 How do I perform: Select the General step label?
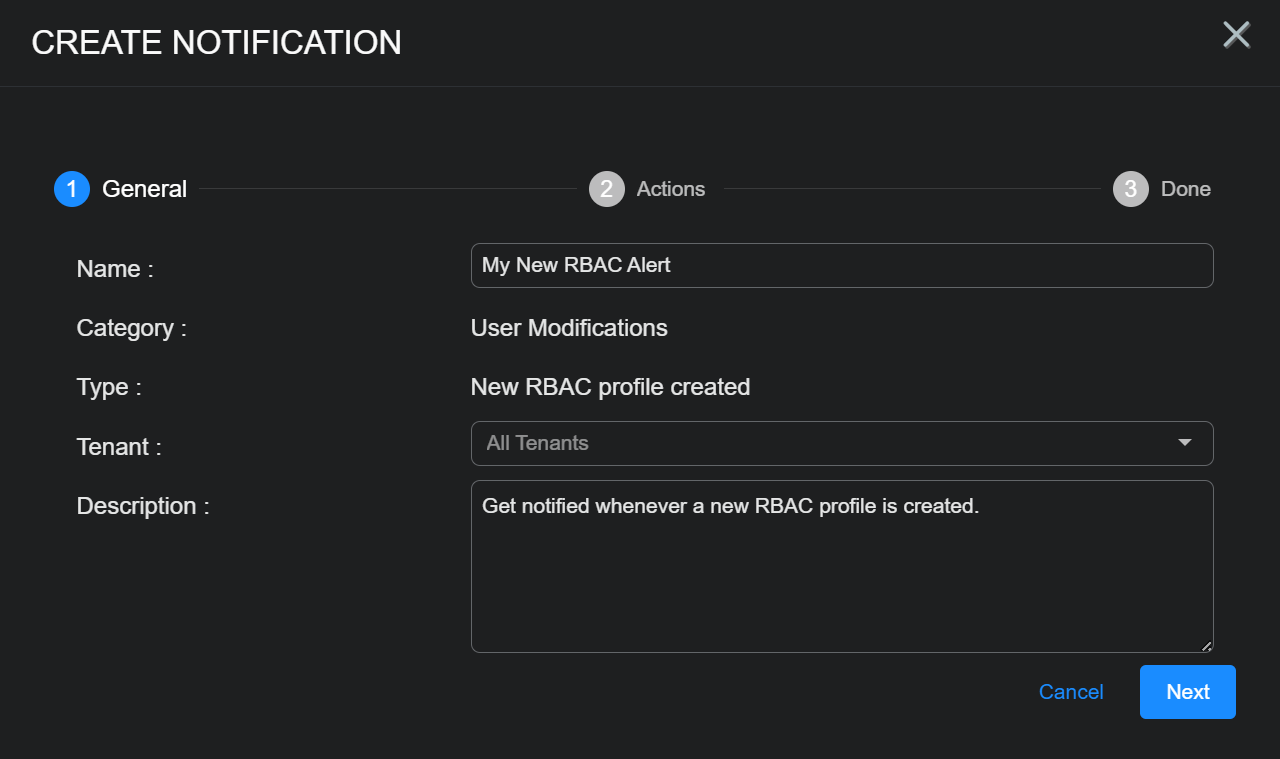click(x=144, y=189)
